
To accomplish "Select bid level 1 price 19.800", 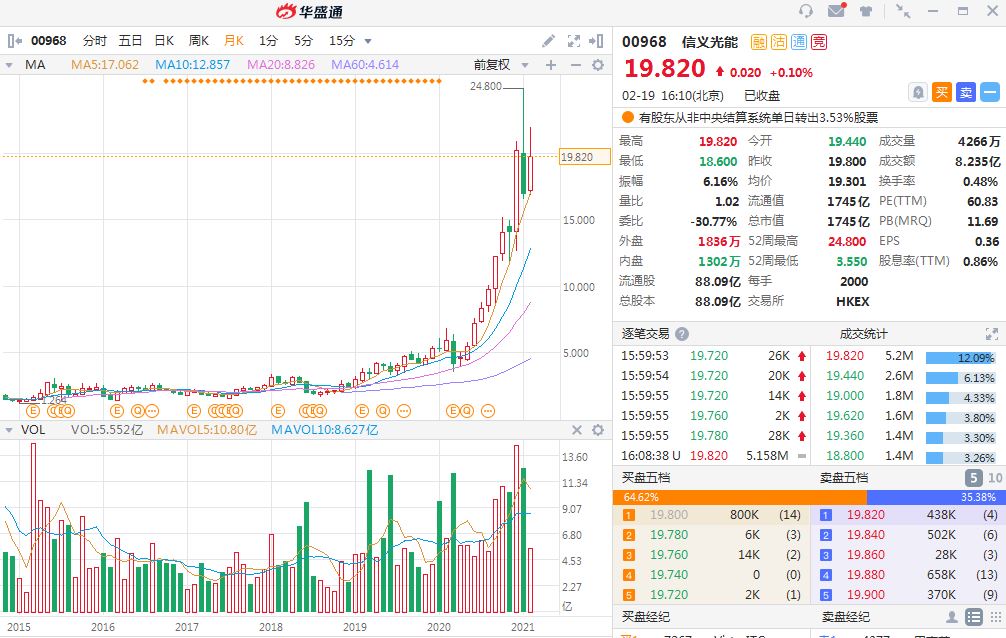I will 669,515.
